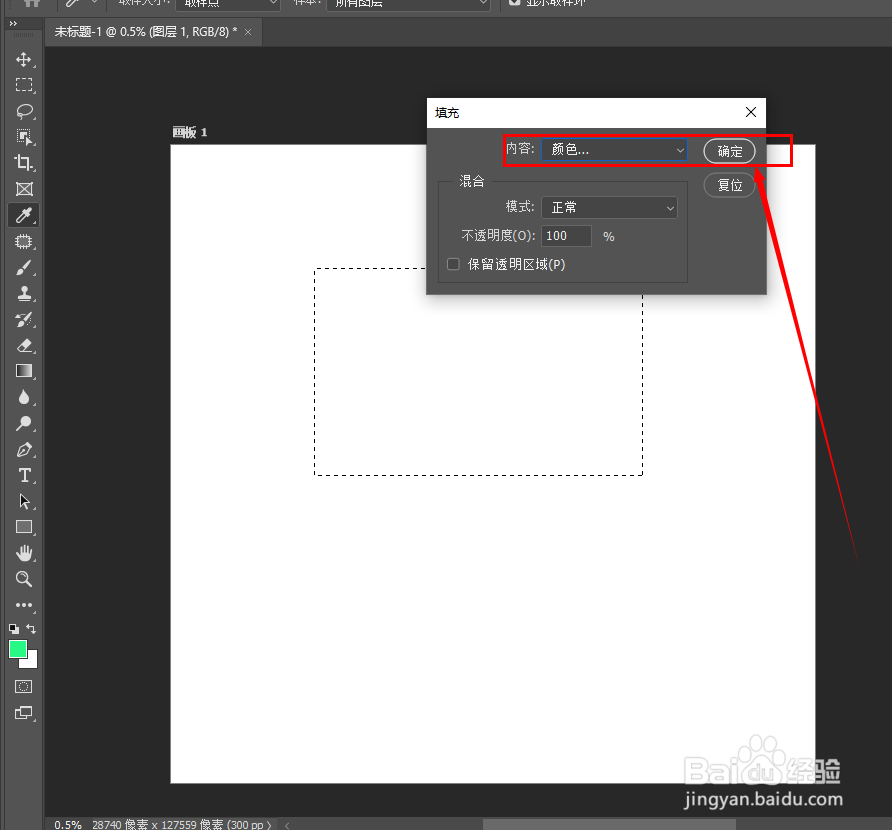This screenshot has width=892, height=830.
Task: Open the green foreground color picker
Action: (x=18, y=649)
